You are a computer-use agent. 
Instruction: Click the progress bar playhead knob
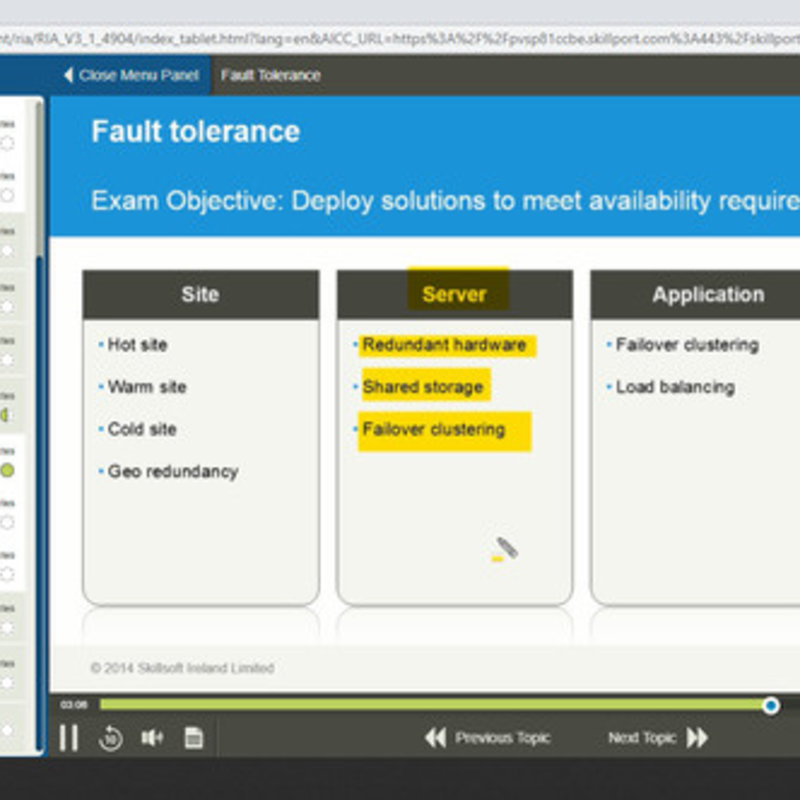click(x=770, y=706)
